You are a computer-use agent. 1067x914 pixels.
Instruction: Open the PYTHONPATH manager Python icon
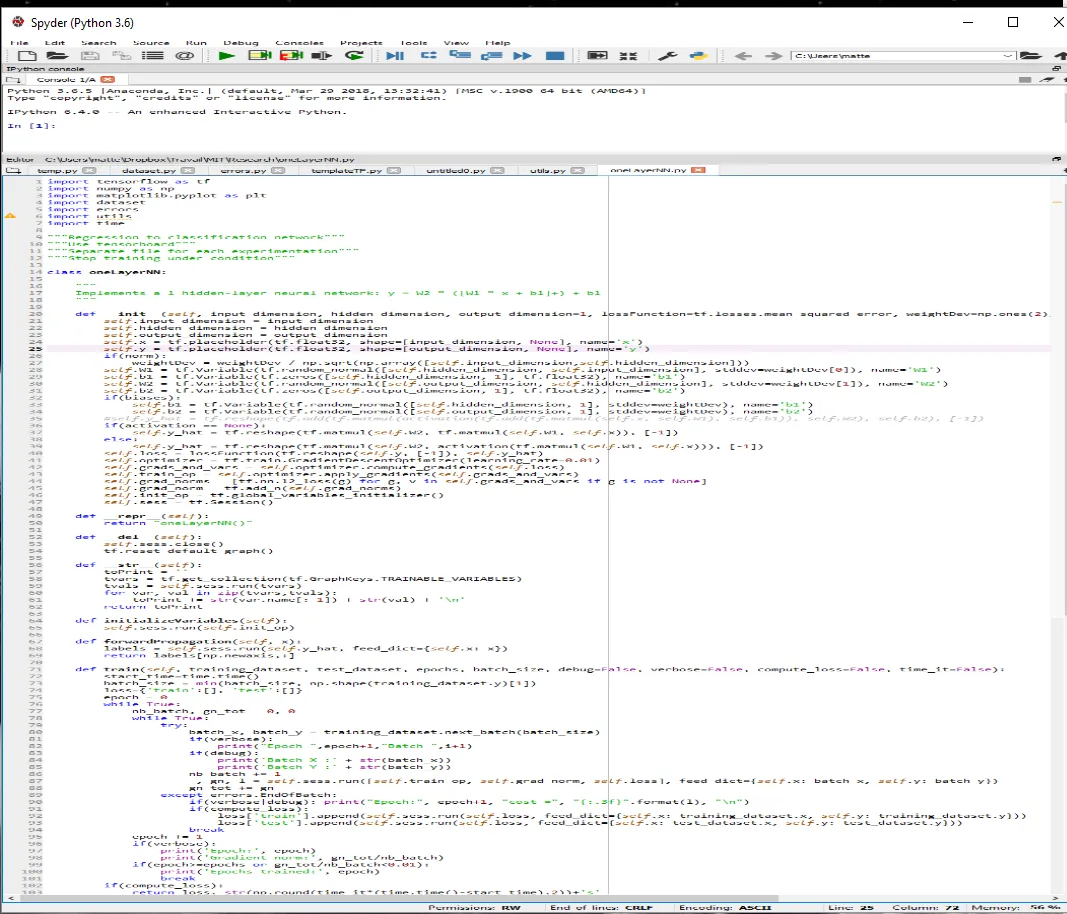699,56
